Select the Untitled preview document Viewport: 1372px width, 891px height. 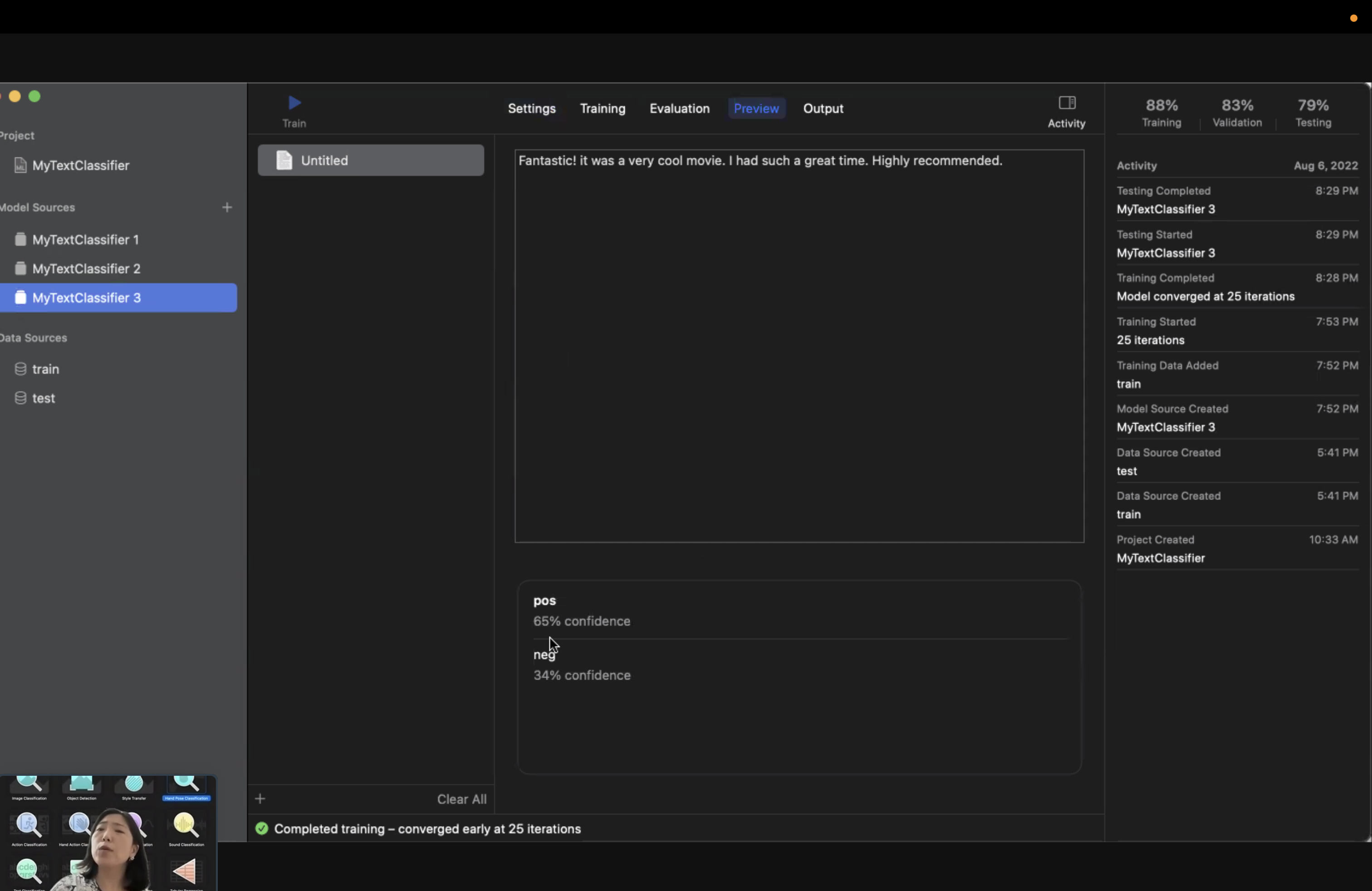point(371,160)
